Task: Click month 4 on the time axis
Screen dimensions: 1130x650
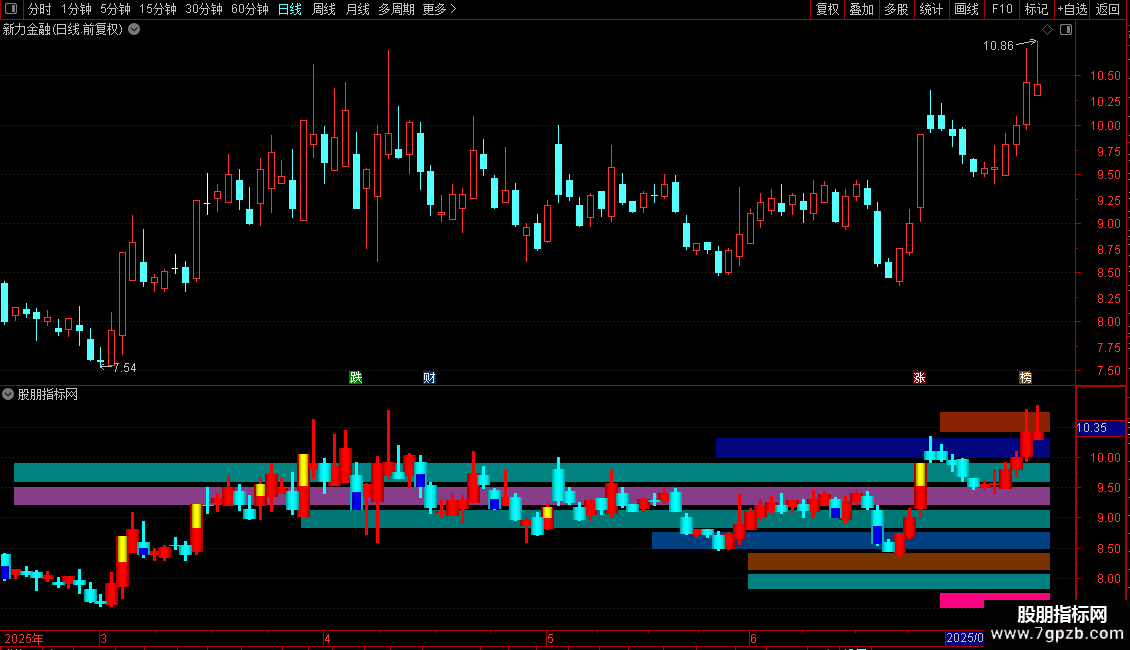Action: coord(327,638)
